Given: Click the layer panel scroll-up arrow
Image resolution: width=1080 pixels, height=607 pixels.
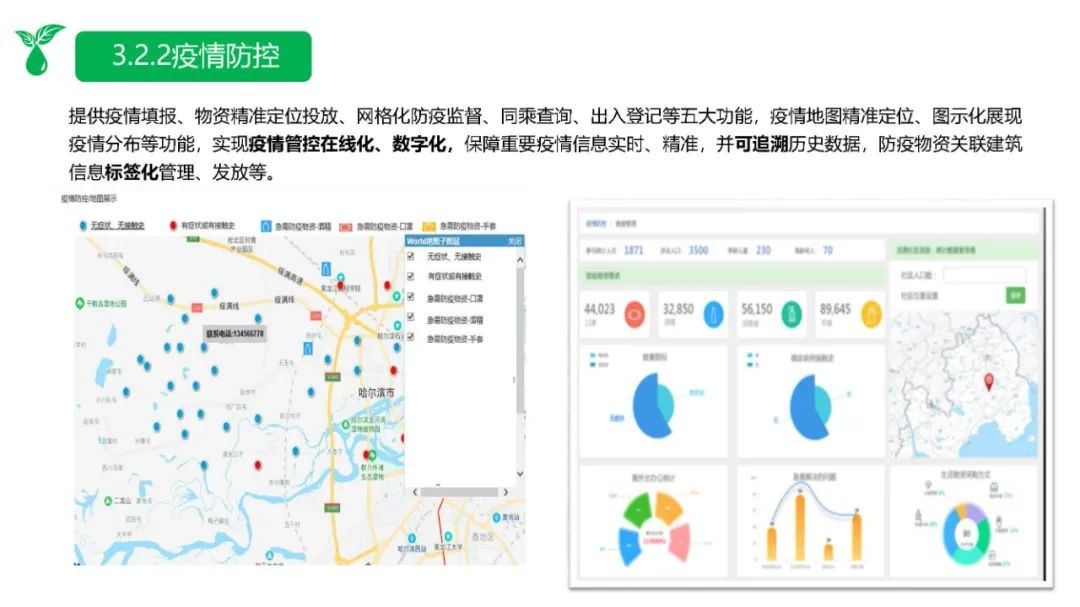Looking at the screenshot, I should click(x=520, y=260).
